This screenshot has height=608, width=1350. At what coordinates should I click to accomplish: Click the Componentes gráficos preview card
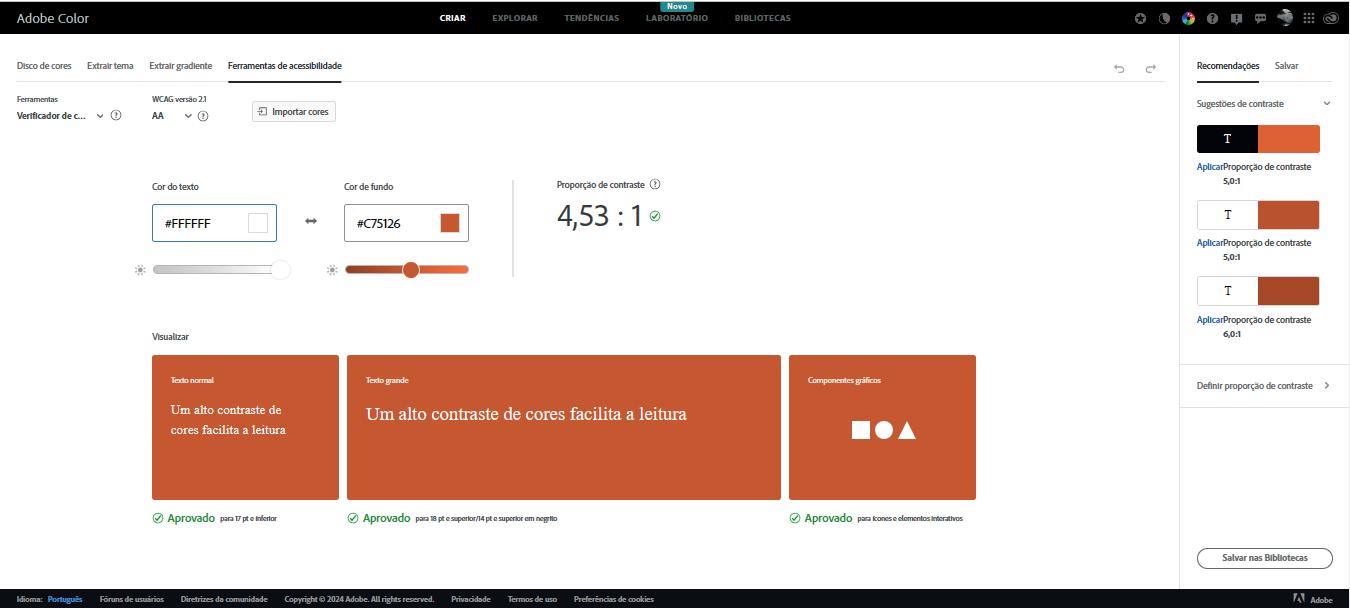(882, 427)
